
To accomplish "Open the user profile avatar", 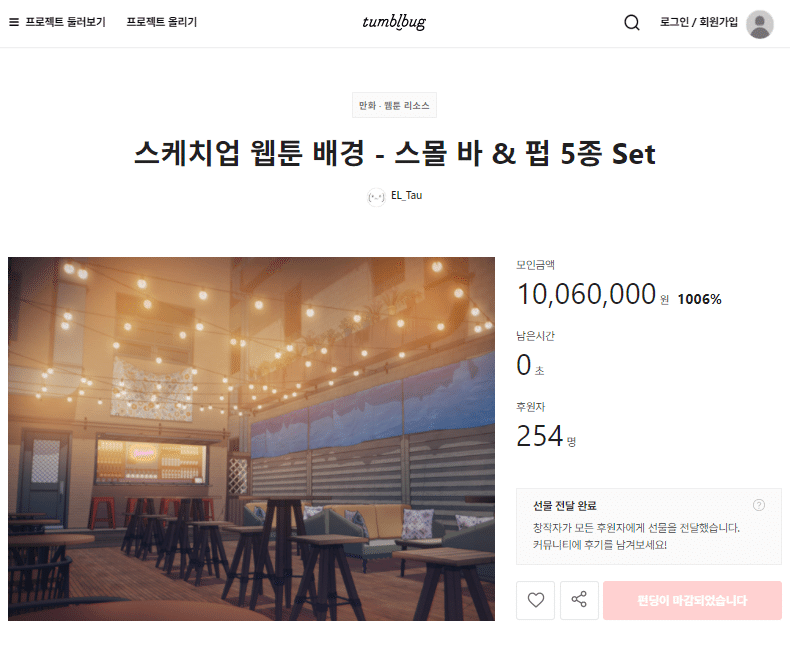I will (760, 24).
